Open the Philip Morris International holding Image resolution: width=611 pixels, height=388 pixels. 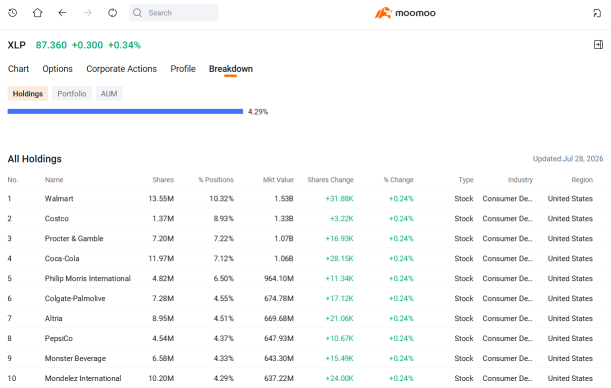point(305,279)
